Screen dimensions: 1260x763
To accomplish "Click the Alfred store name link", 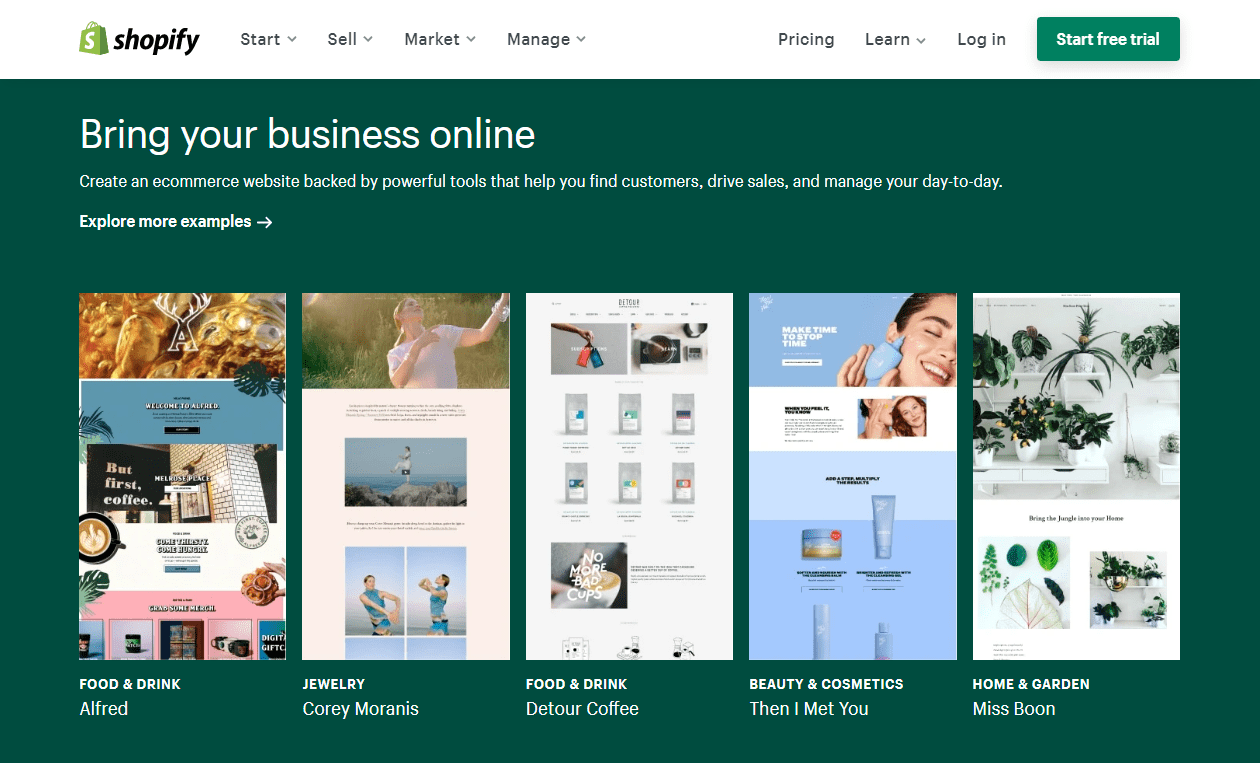I will click(x=104, y=708).
